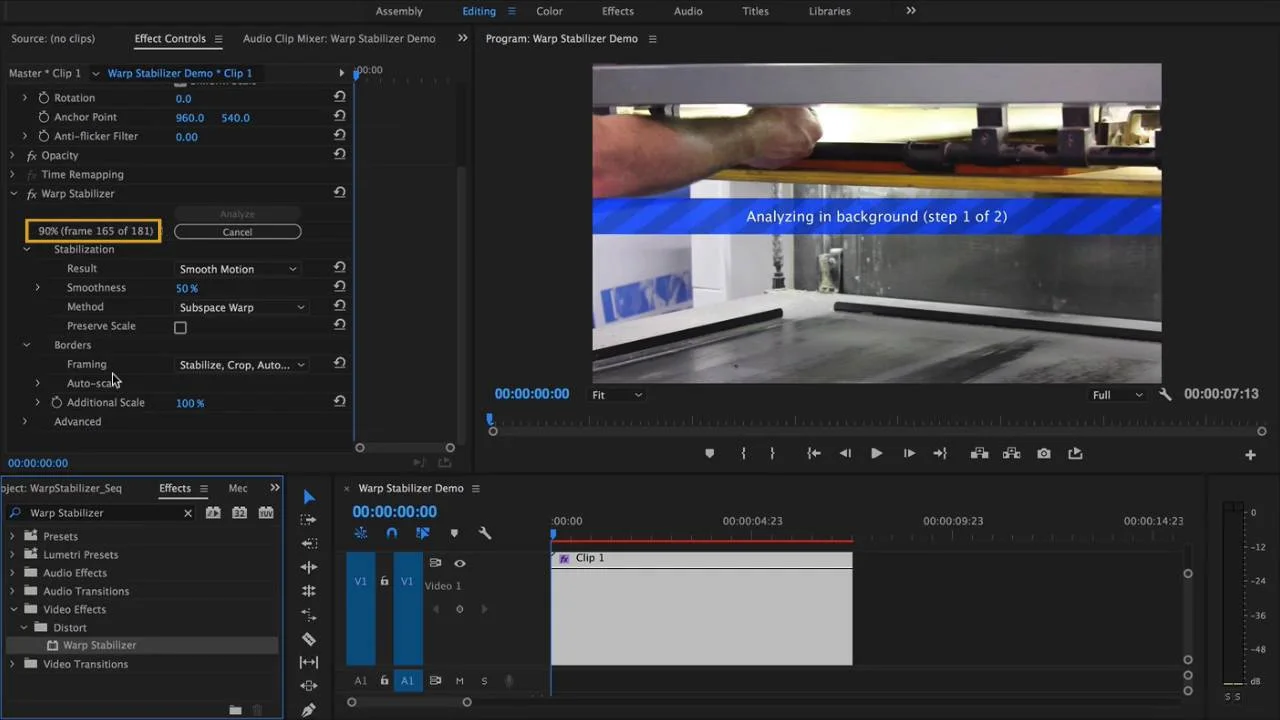Select Clip 1 on the timeline

[701, 608]
